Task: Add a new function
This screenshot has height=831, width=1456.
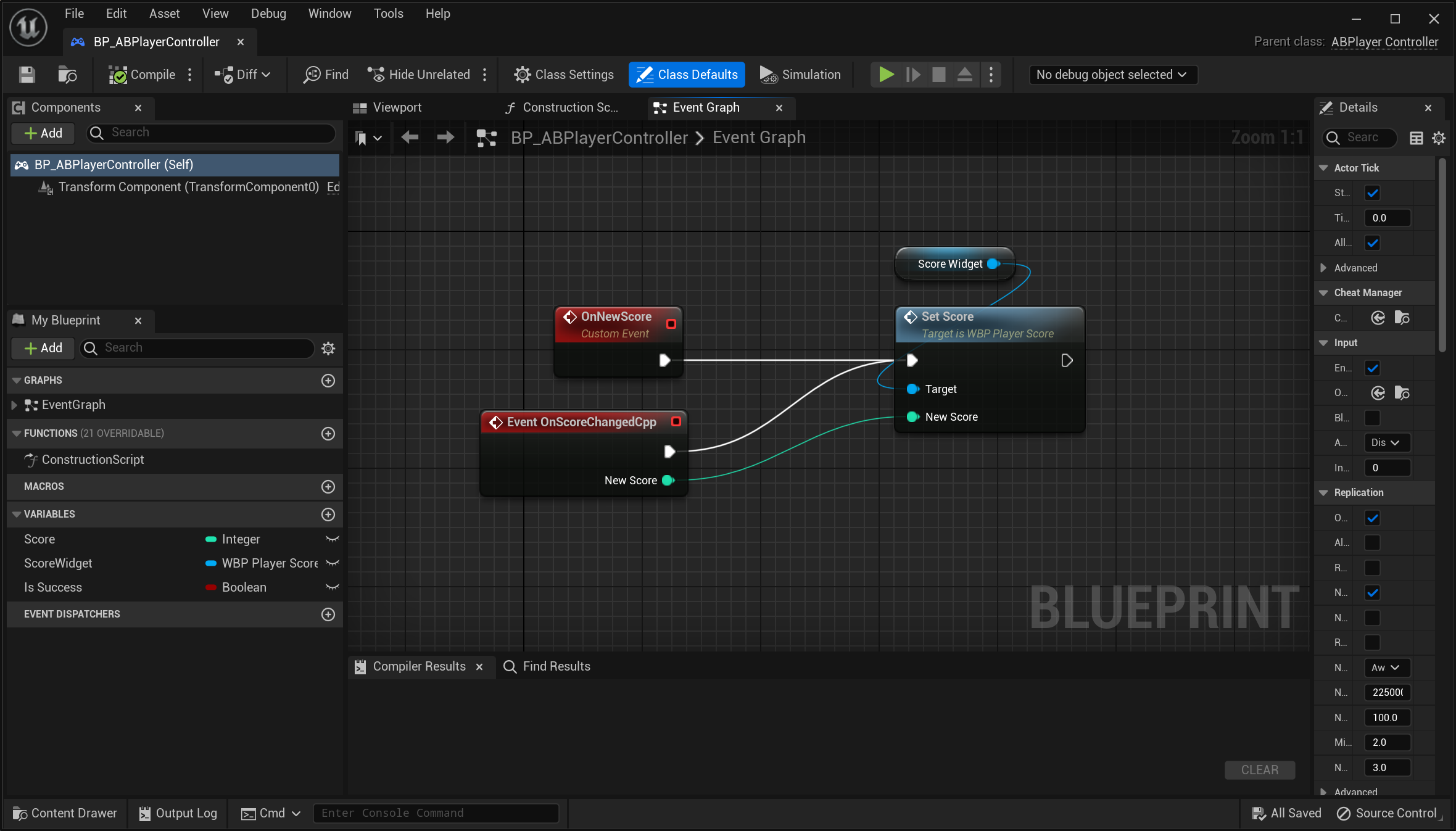Action: click(x=328, y=434)
